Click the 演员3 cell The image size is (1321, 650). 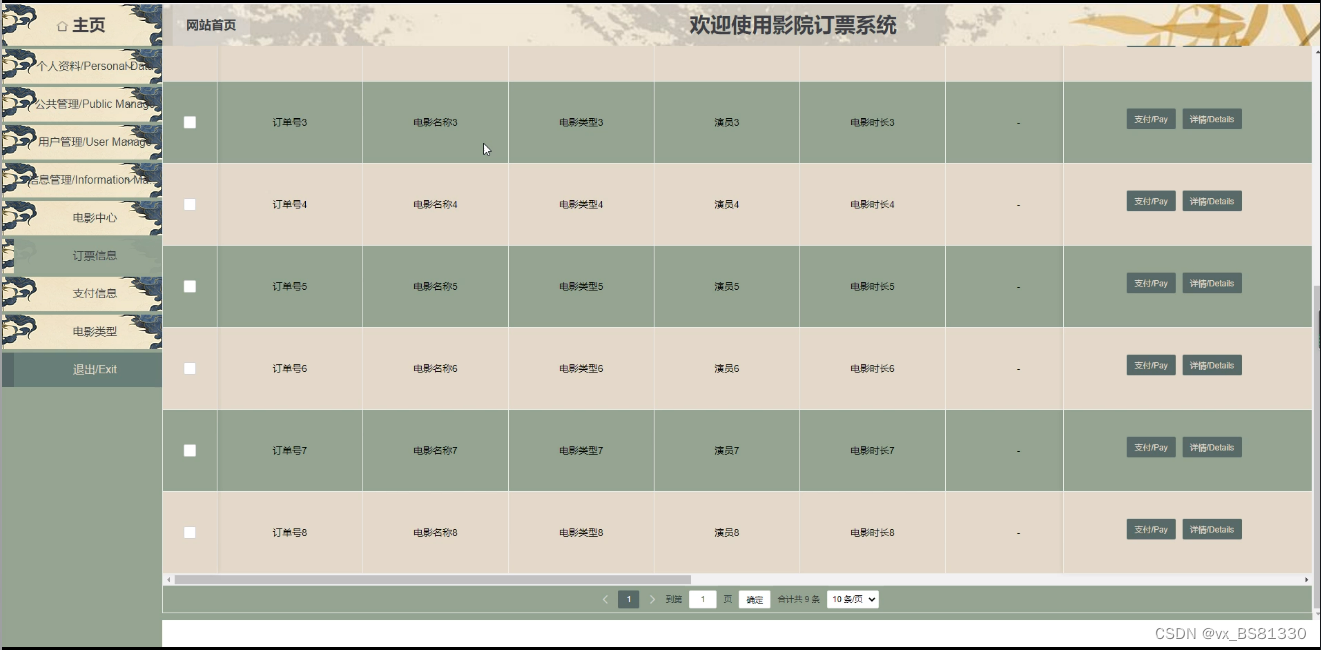[727, 122]
